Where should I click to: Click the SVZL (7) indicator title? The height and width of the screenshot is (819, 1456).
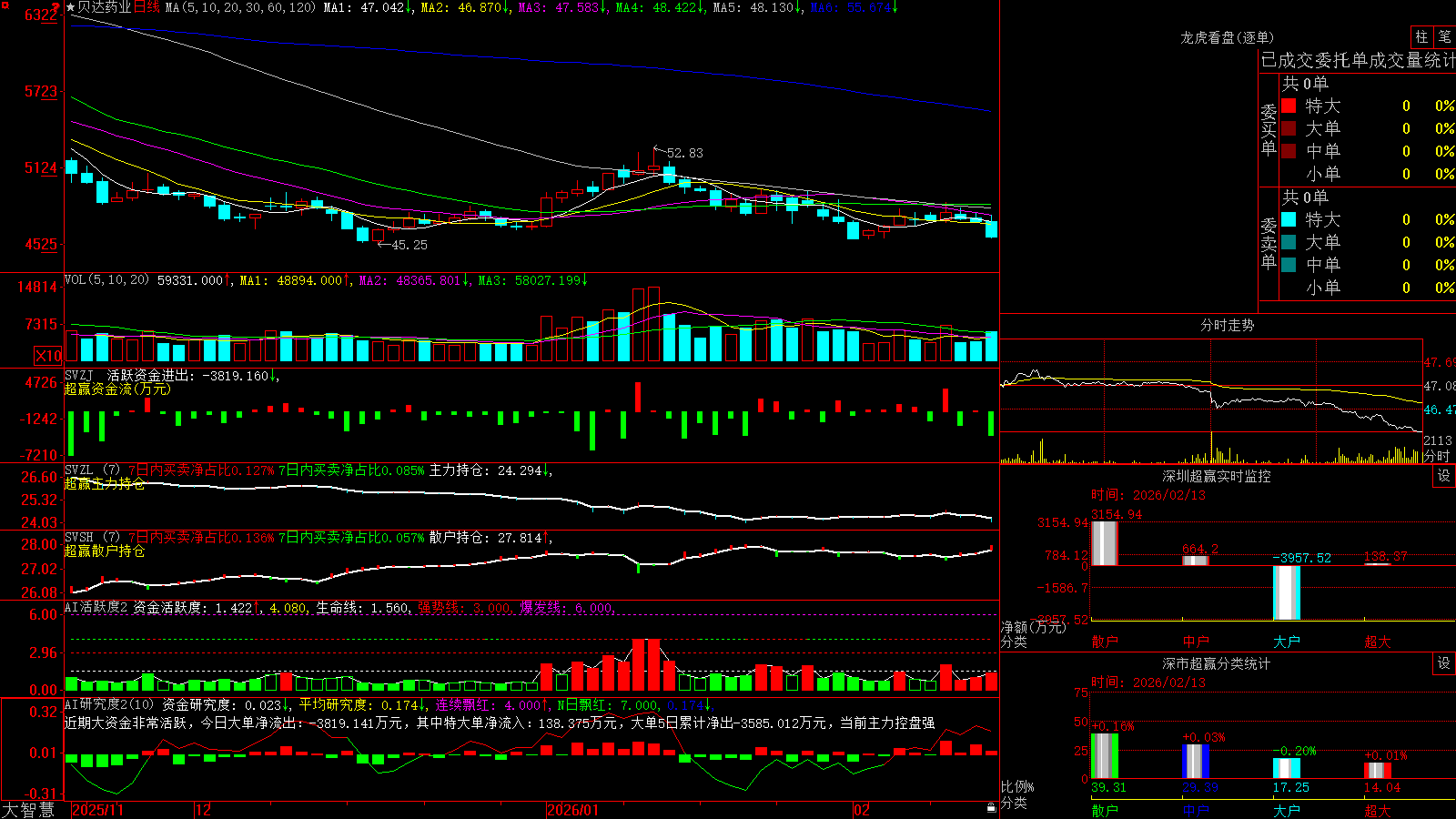pyautogui.click(x=92, y=470)
